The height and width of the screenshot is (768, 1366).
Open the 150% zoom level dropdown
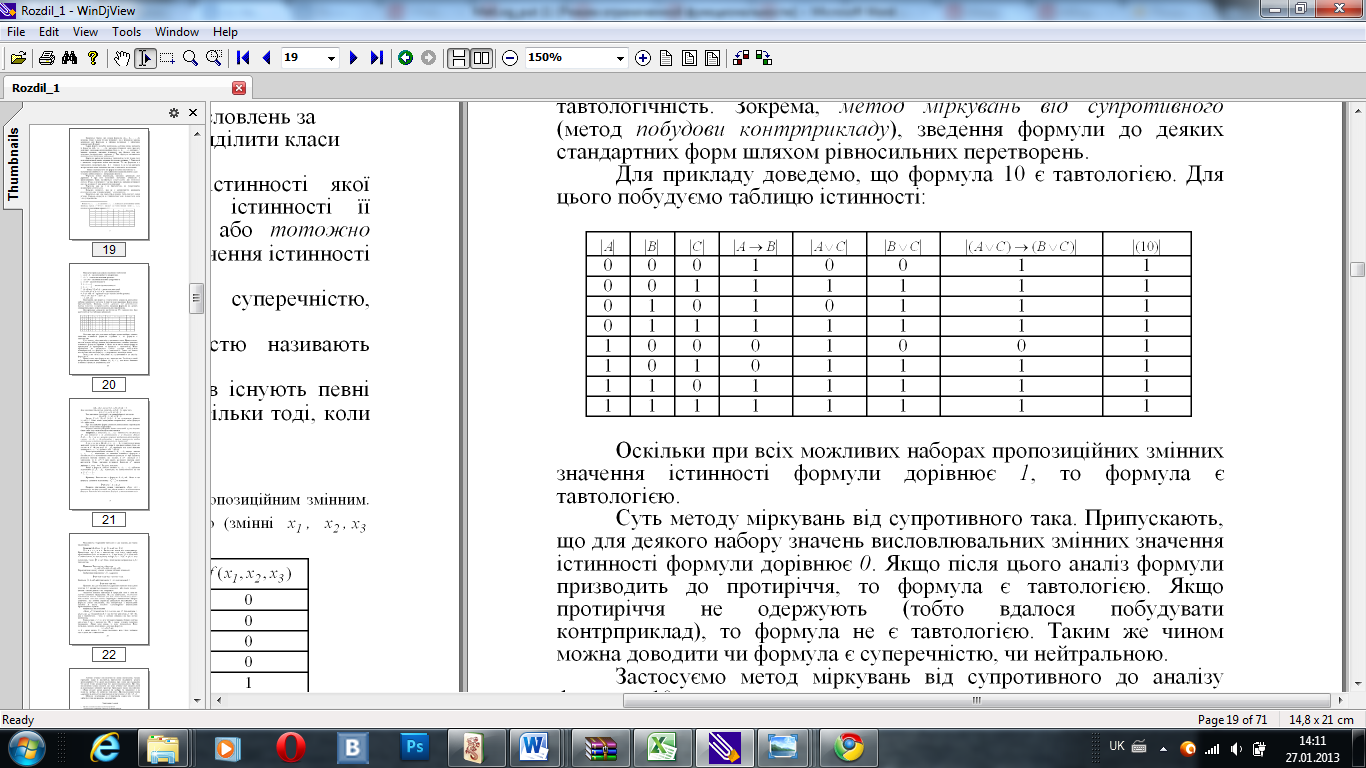click(x=620, y=58)
